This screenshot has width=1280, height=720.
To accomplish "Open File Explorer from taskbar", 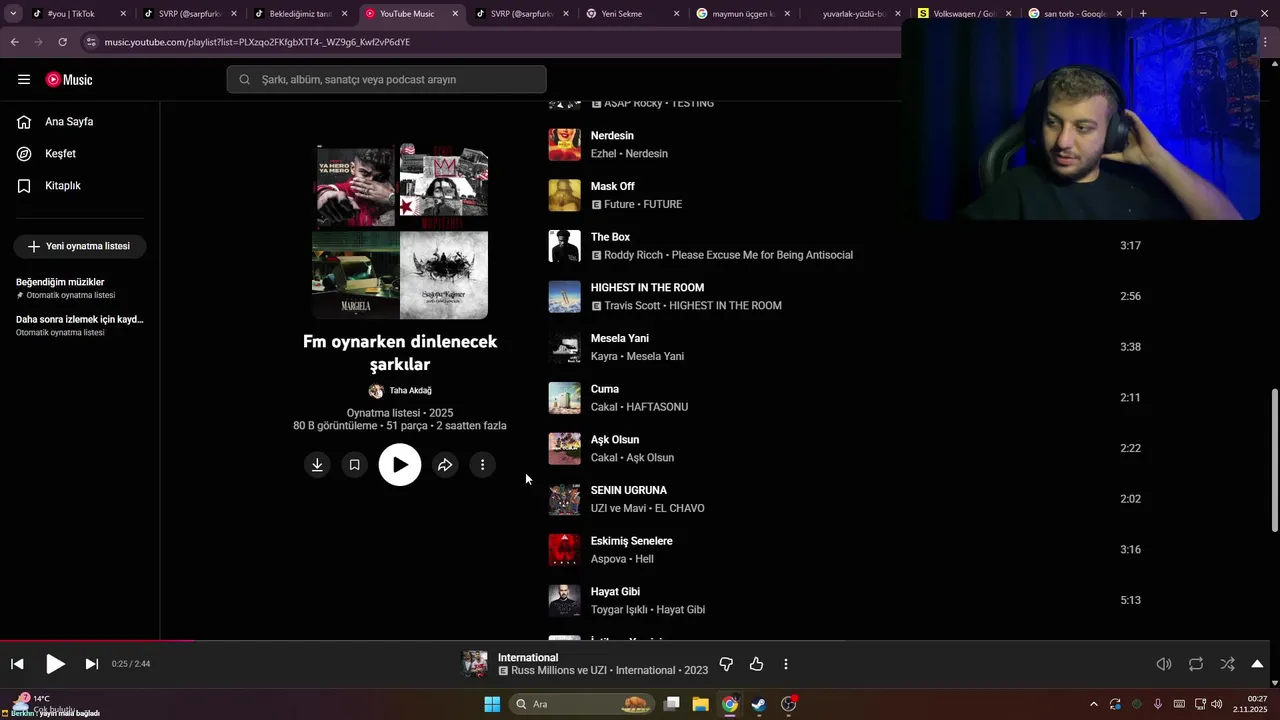I will pos(701,704).
